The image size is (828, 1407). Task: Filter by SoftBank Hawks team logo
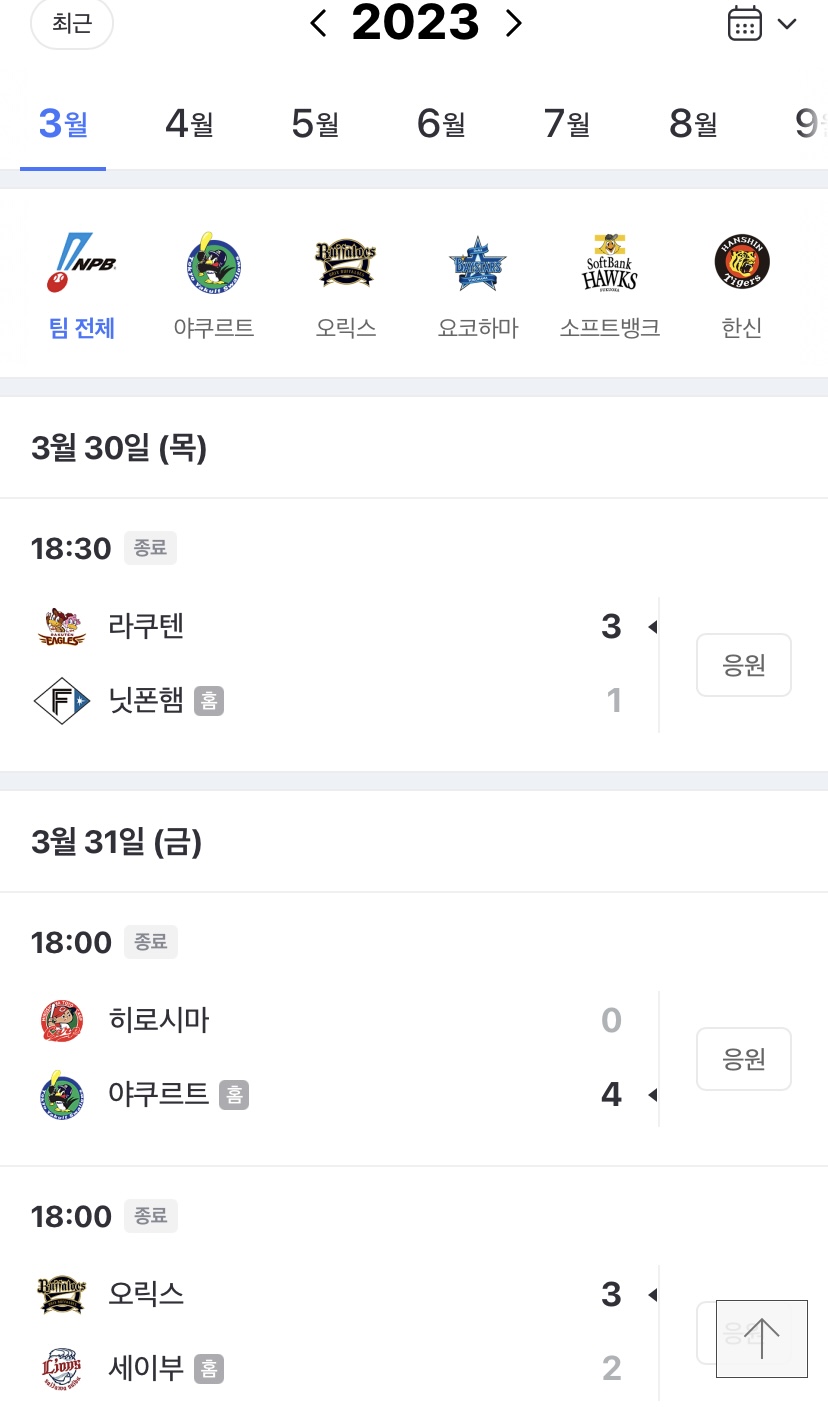pos(610,265)
